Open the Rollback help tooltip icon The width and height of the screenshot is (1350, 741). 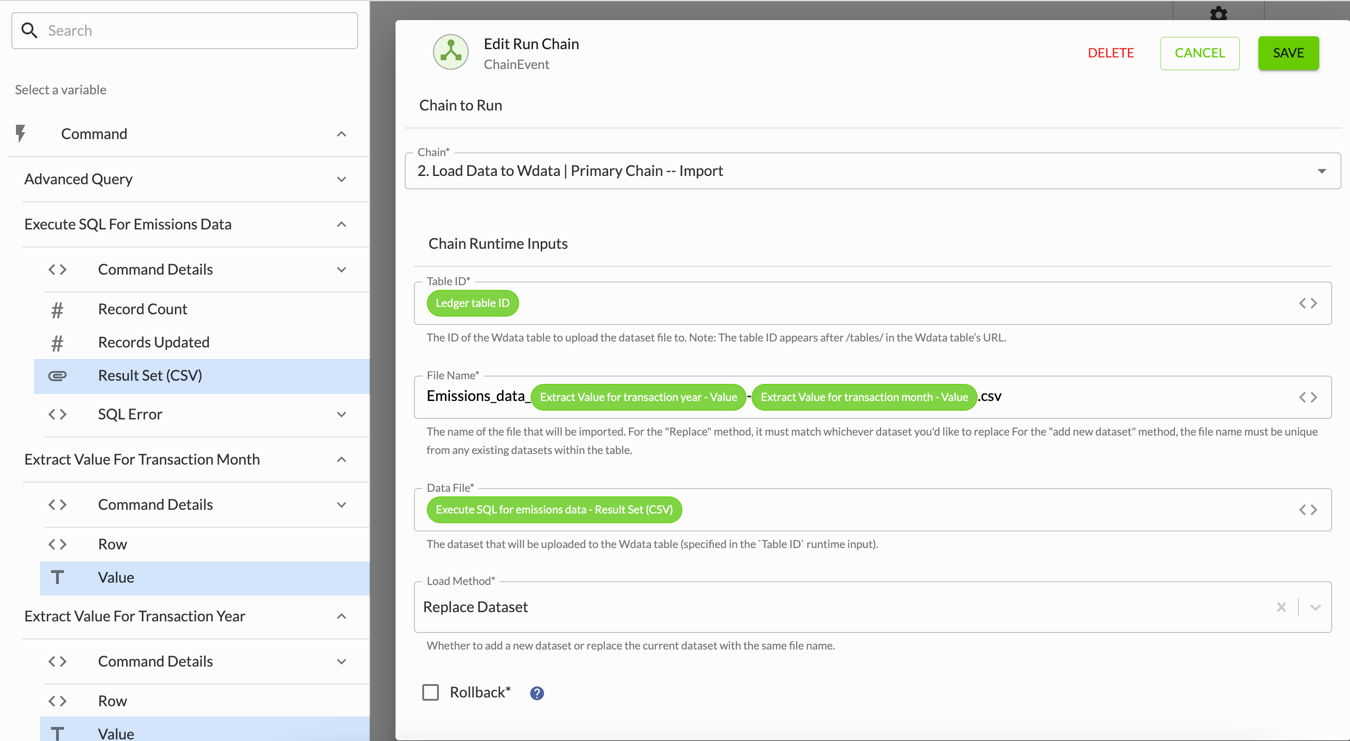pos(537,693)
